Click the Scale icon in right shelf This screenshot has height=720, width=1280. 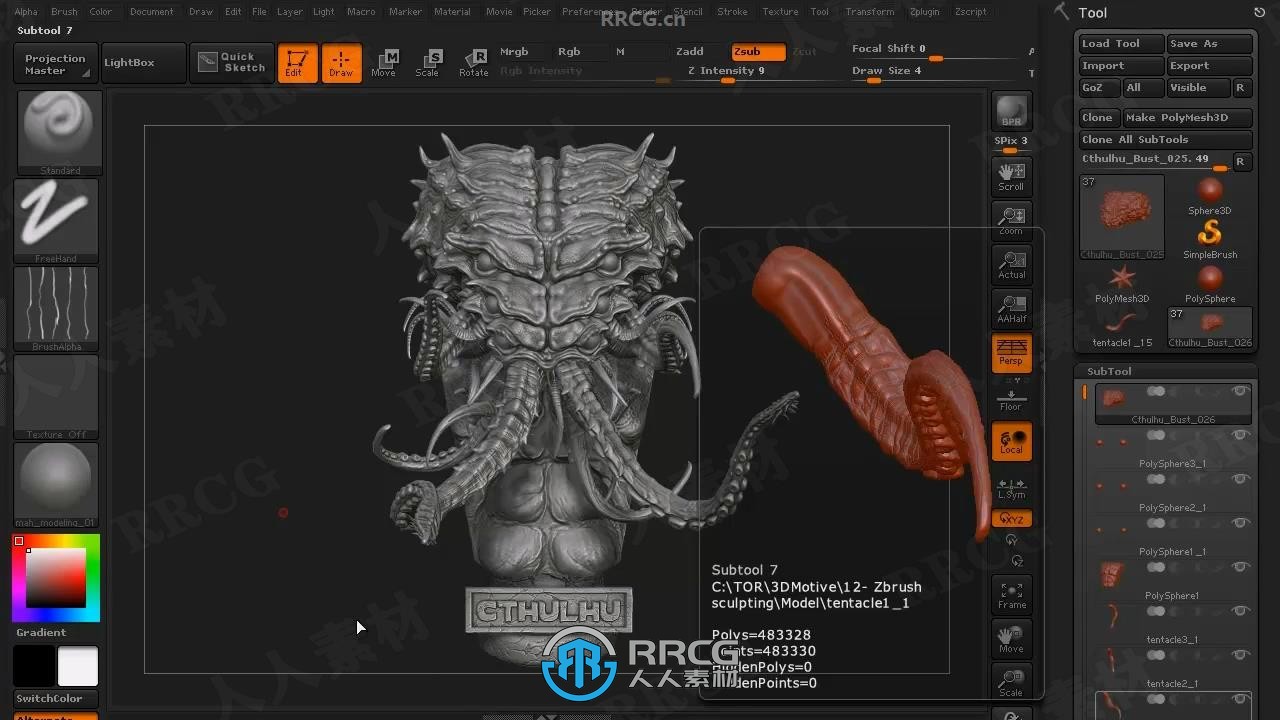tap(1012, 683)
